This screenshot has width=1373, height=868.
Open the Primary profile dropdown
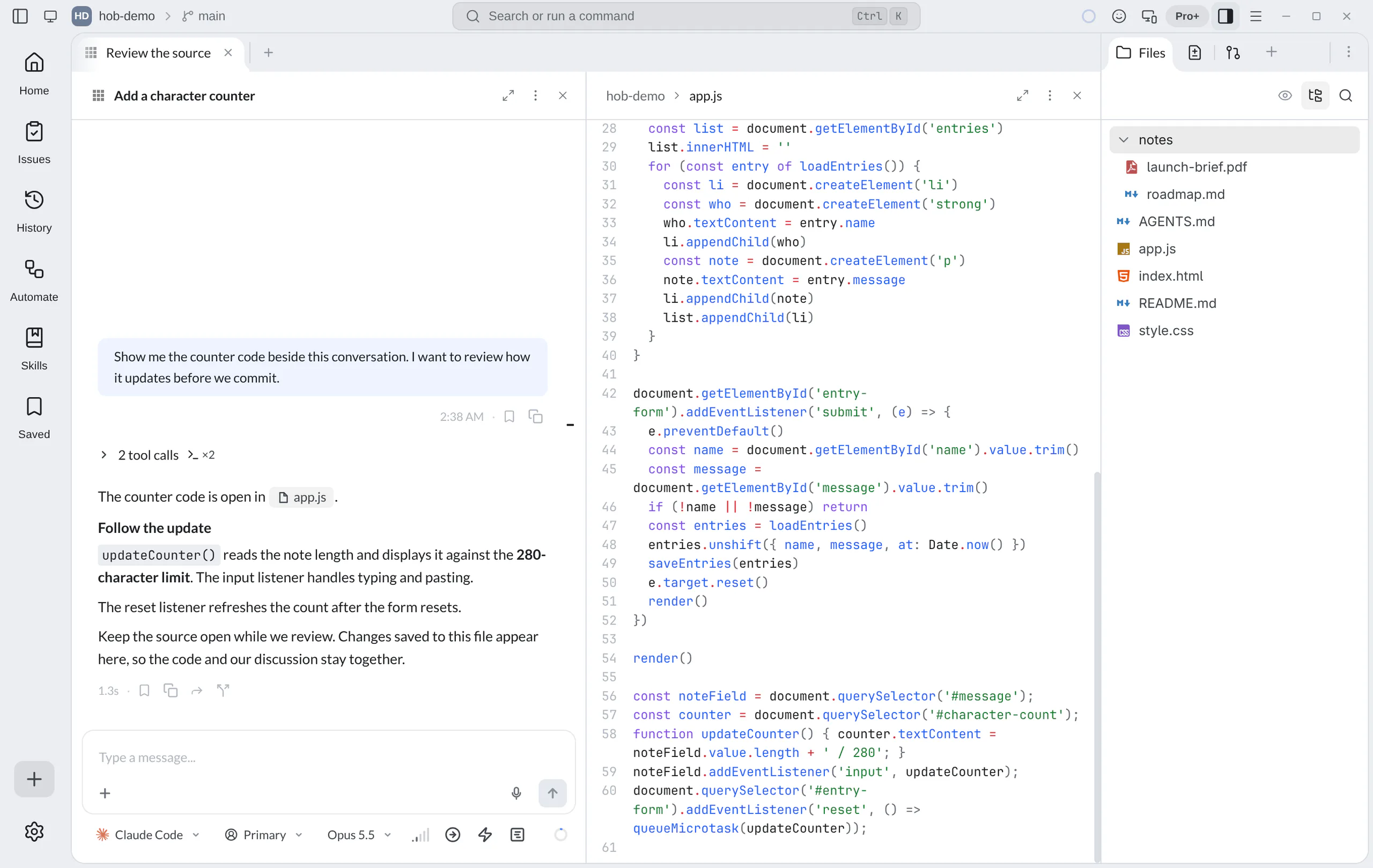coord(264,834)
